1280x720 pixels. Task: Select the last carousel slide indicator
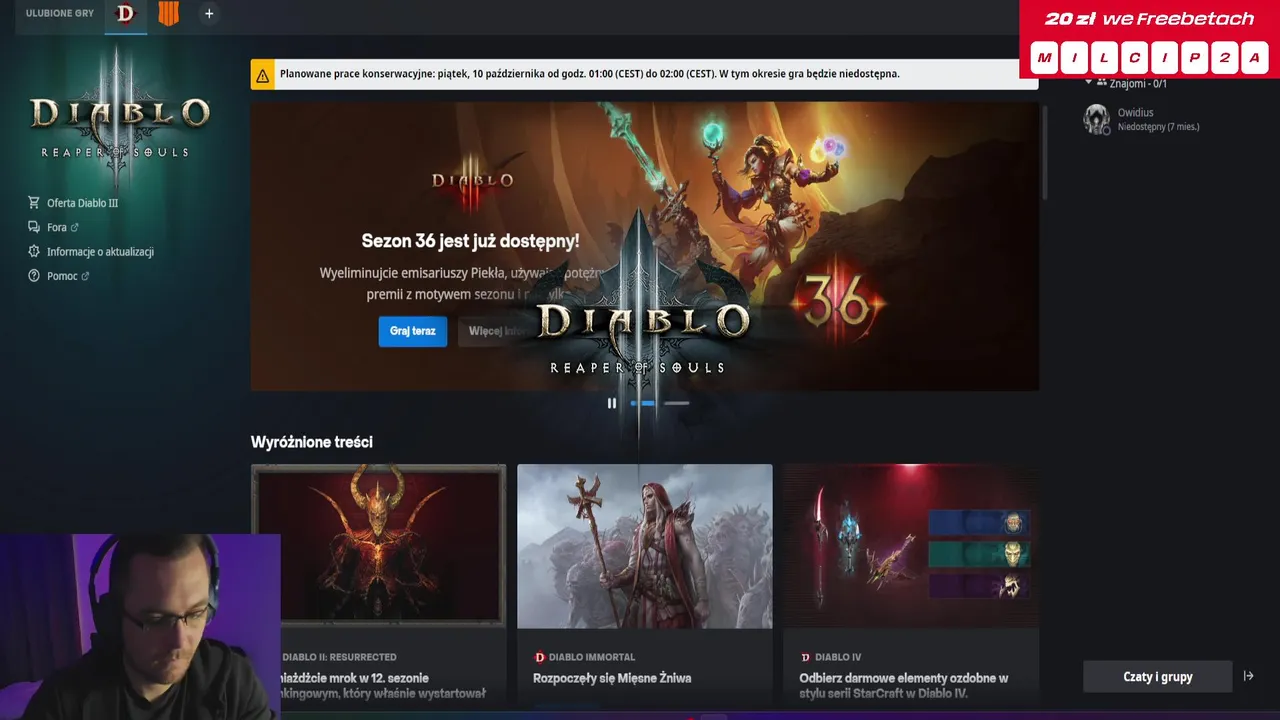coord(677,403)
